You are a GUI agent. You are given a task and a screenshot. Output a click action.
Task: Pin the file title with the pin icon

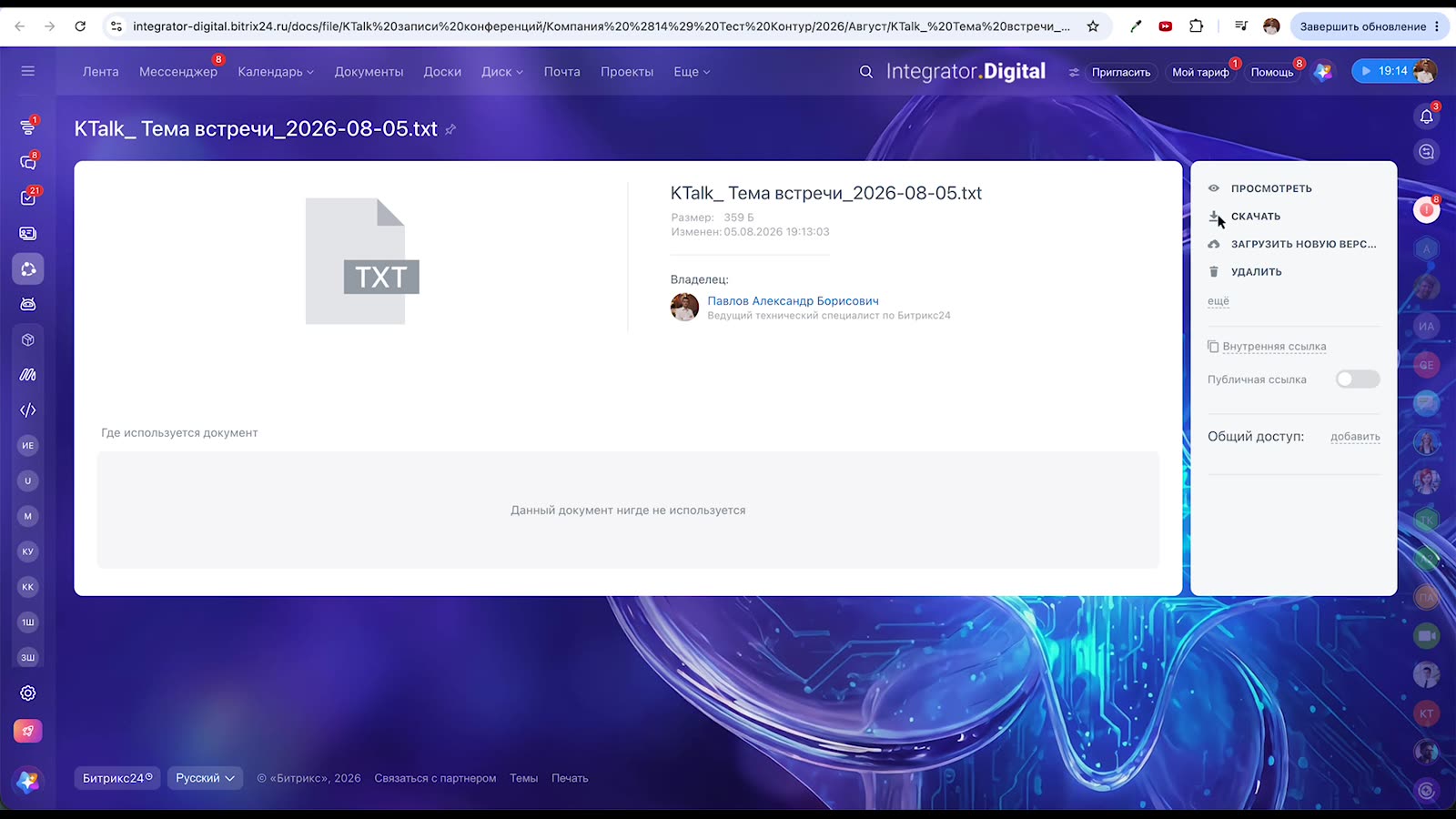[450, 129]
